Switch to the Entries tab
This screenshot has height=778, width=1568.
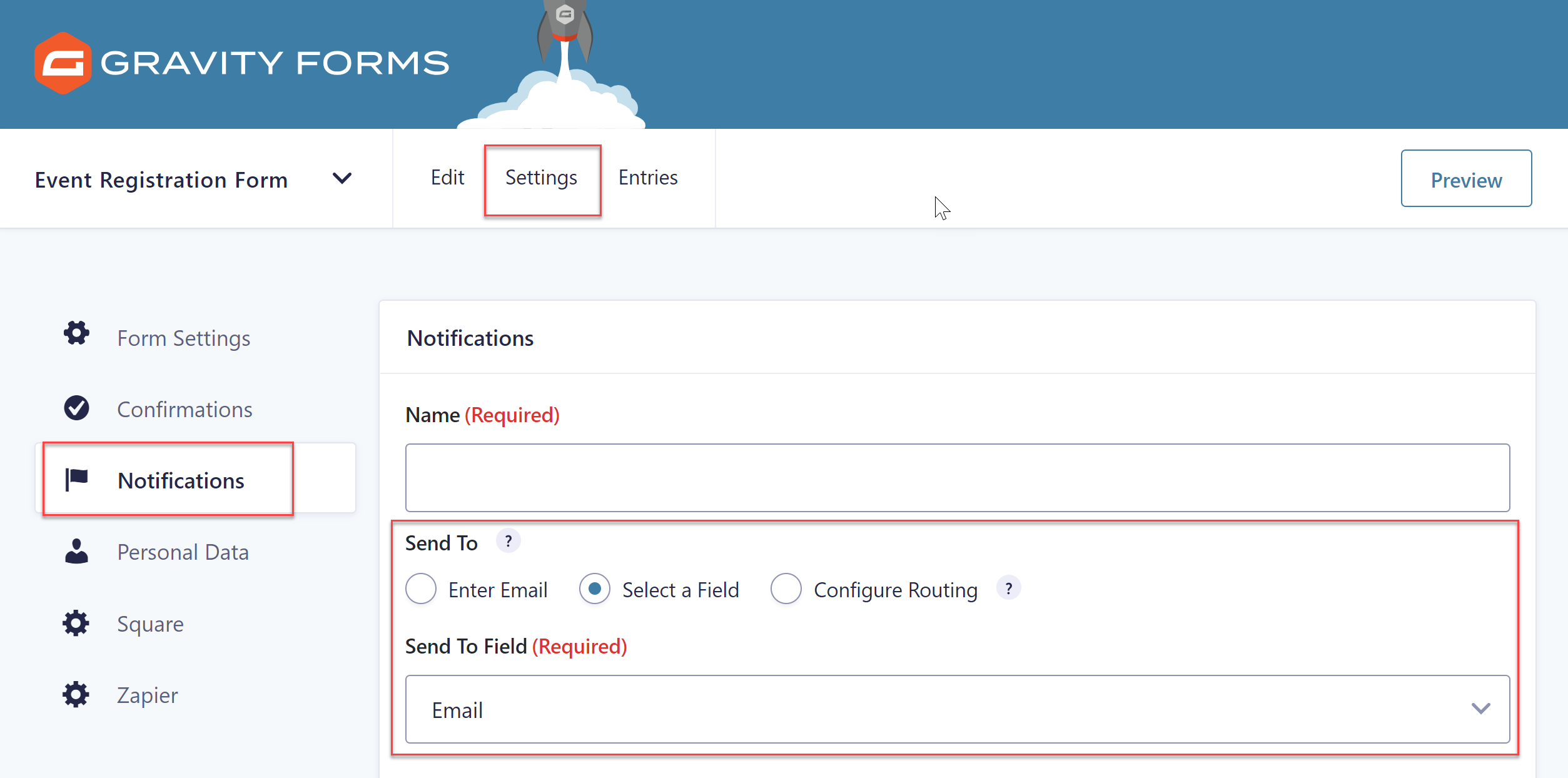(x=648, y=178)
